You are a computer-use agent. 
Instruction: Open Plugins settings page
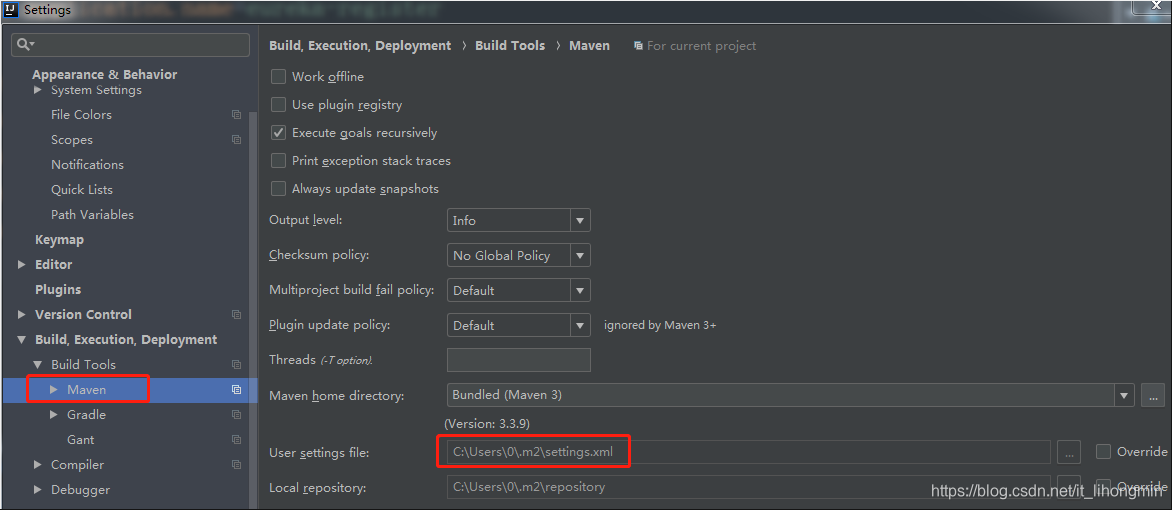pos(58,289)
